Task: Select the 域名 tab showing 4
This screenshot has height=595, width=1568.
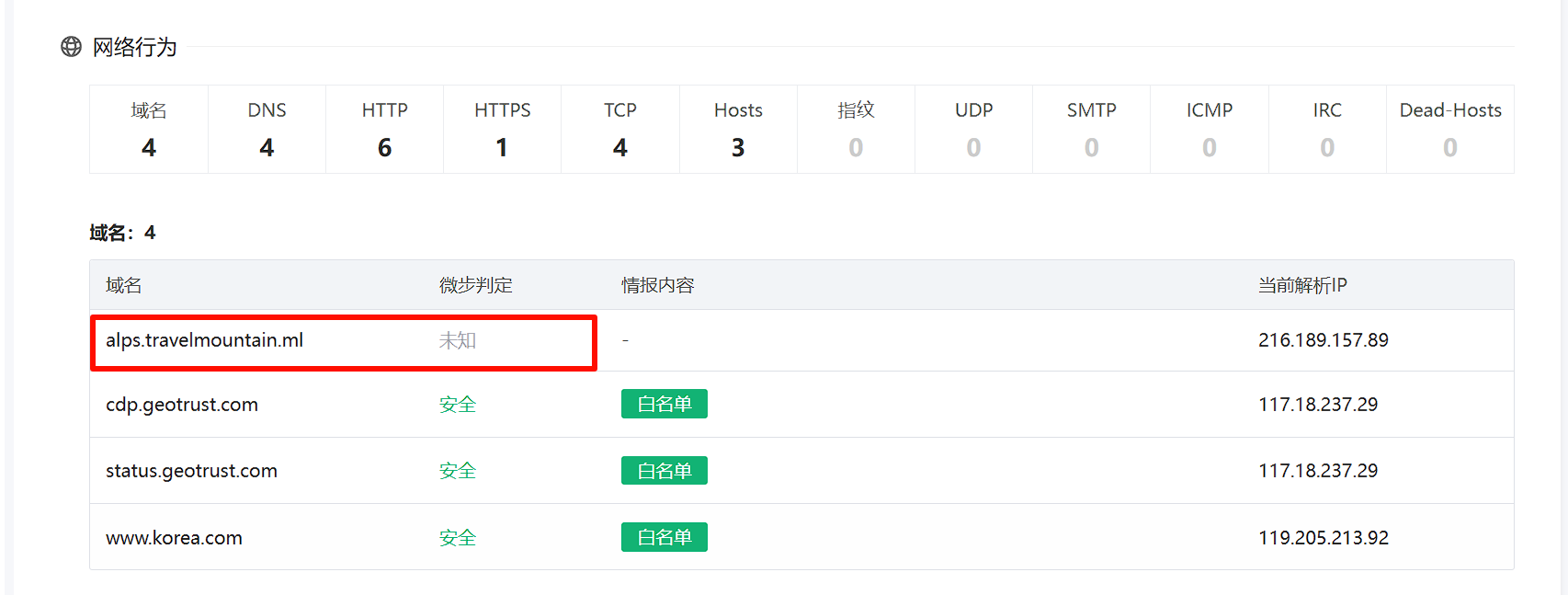Action: coord(149,129)
